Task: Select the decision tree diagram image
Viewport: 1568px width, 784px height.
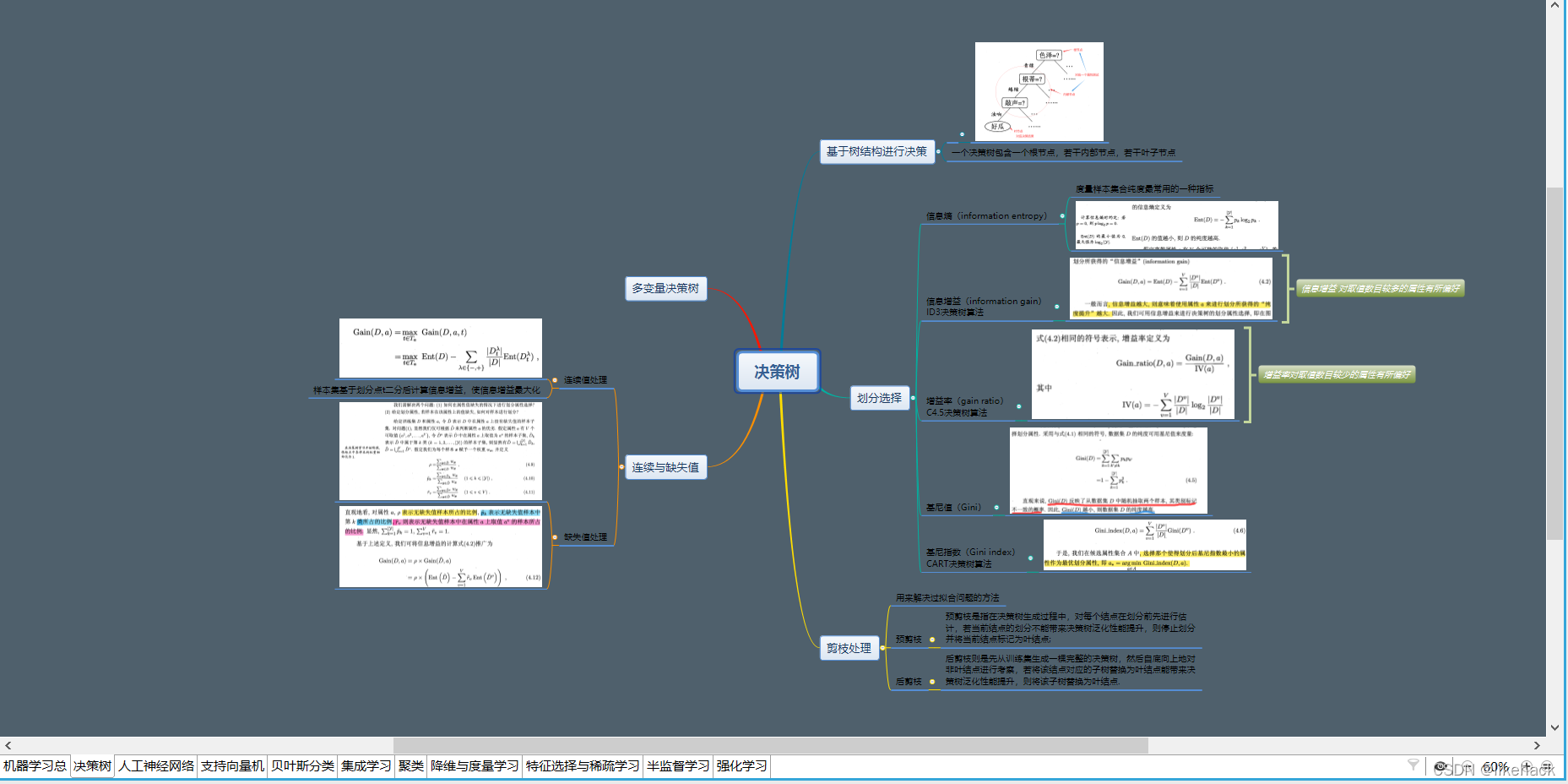Action: tap(1039, 91)
